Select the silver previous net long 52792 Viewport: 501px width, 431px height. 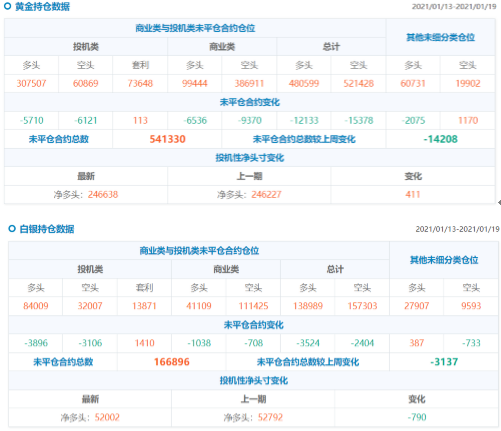270,417
